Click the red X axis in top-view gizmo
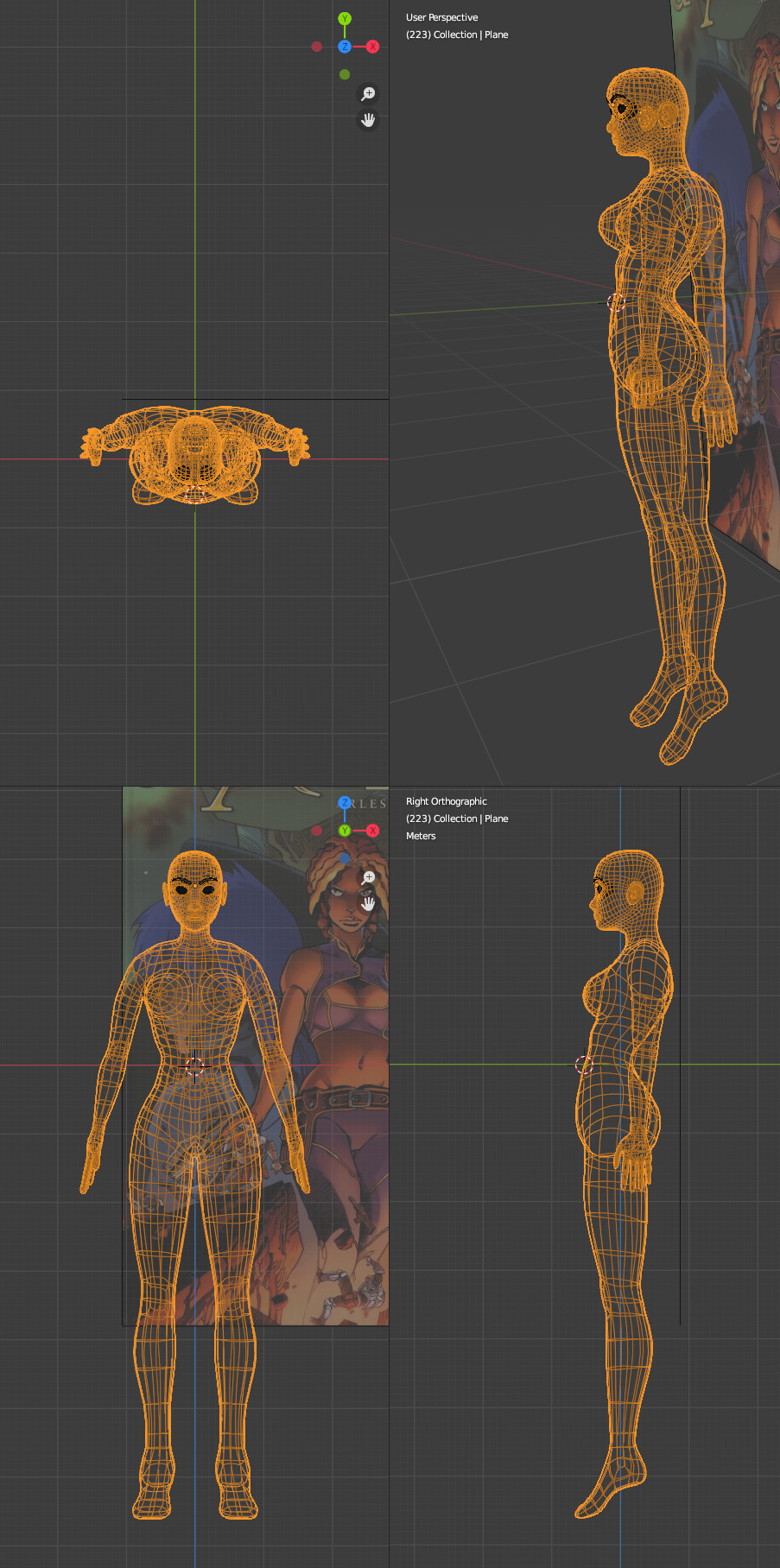The image size is (780, 1568). click(372, 47)
